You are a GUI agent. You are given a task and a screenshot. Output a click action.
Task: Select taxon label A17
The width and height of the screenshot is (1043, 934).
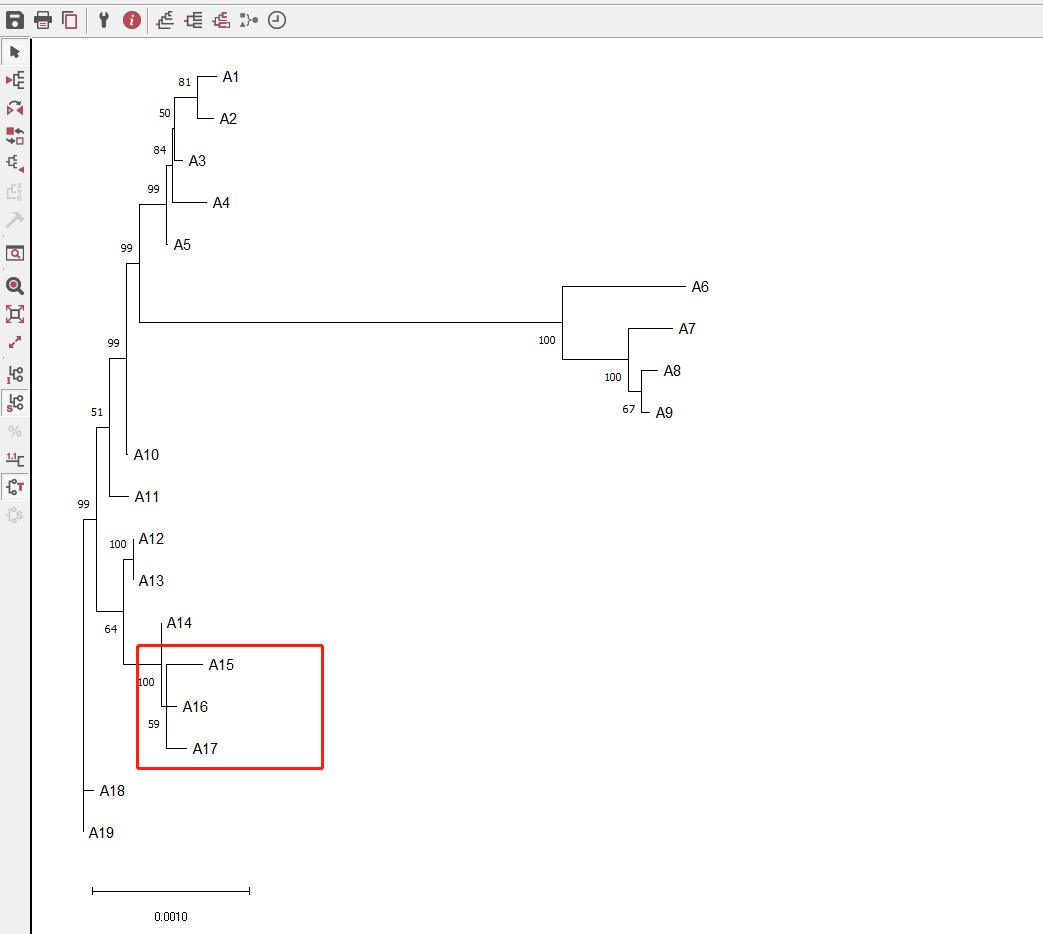tap(205, 748)
